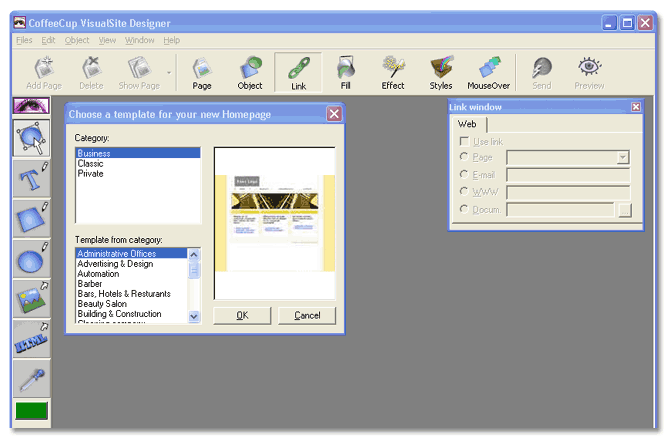Click the Send toolbar icon
The image size is (670, 445).
541,73
